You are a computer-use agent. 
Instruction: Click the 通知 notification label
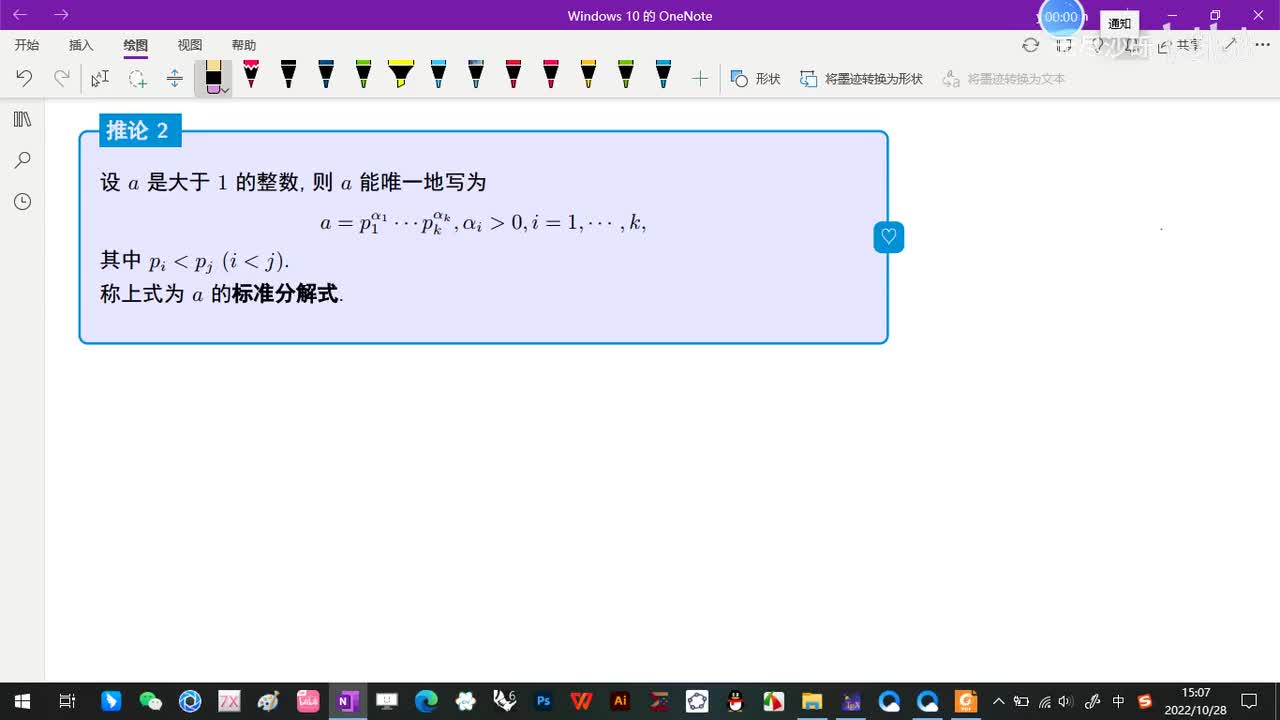click(1120, 23)
